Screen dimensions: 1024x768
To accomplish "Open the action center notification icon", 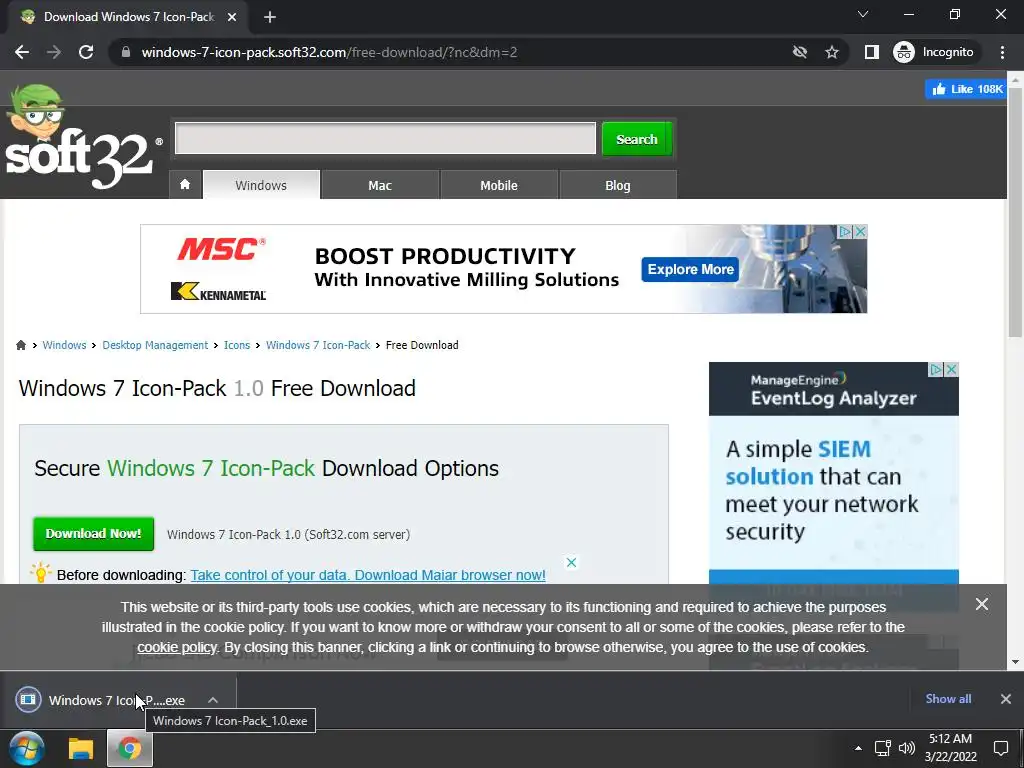I will coord(1000,748).
